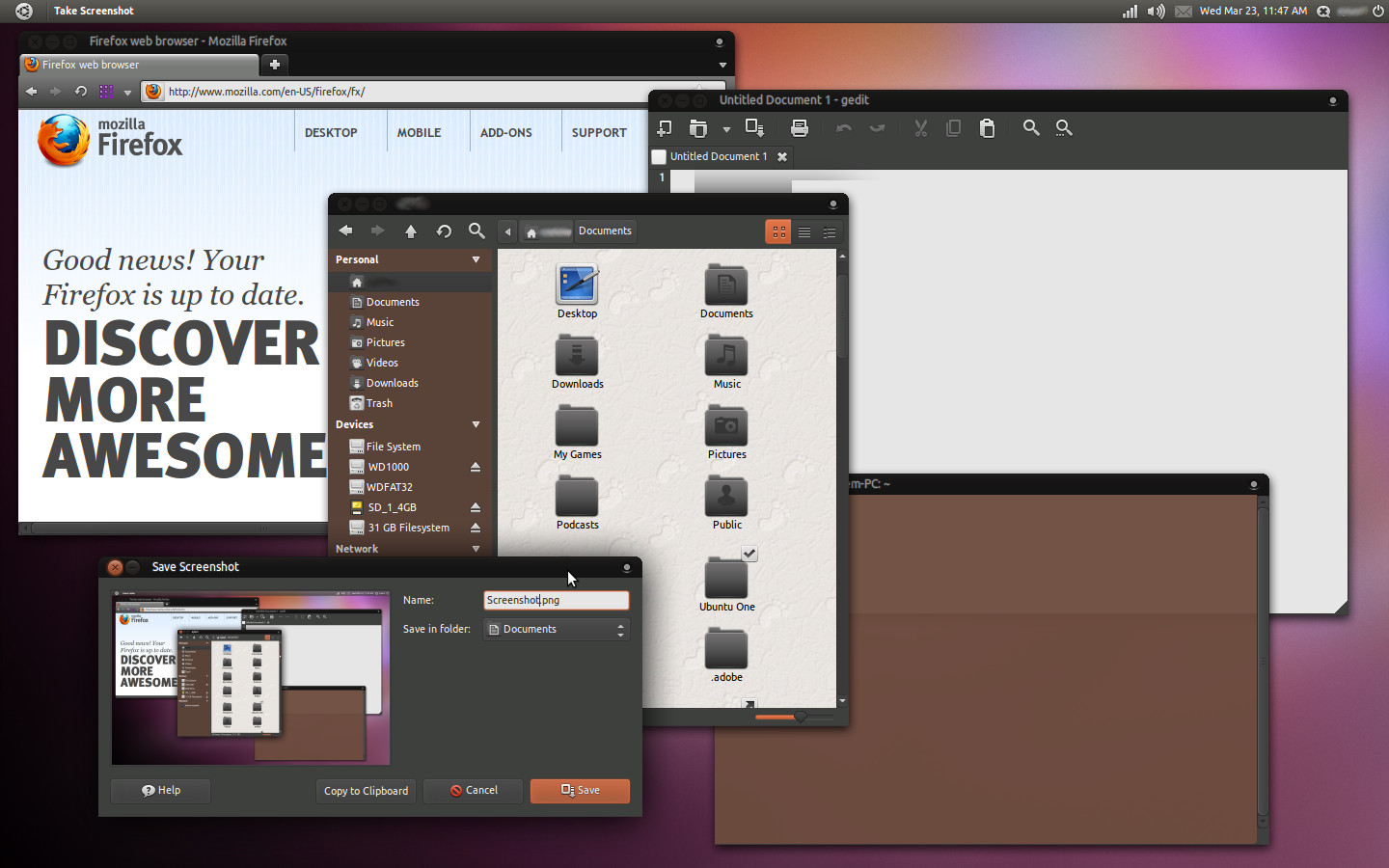Click the Copy to Clipboard button

point(366,791)
